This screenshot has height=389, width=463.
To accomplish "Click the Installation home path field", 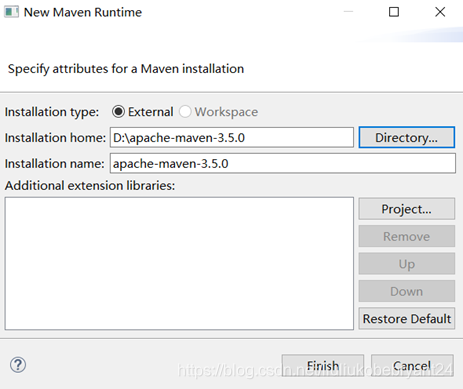I will (232, 137).
